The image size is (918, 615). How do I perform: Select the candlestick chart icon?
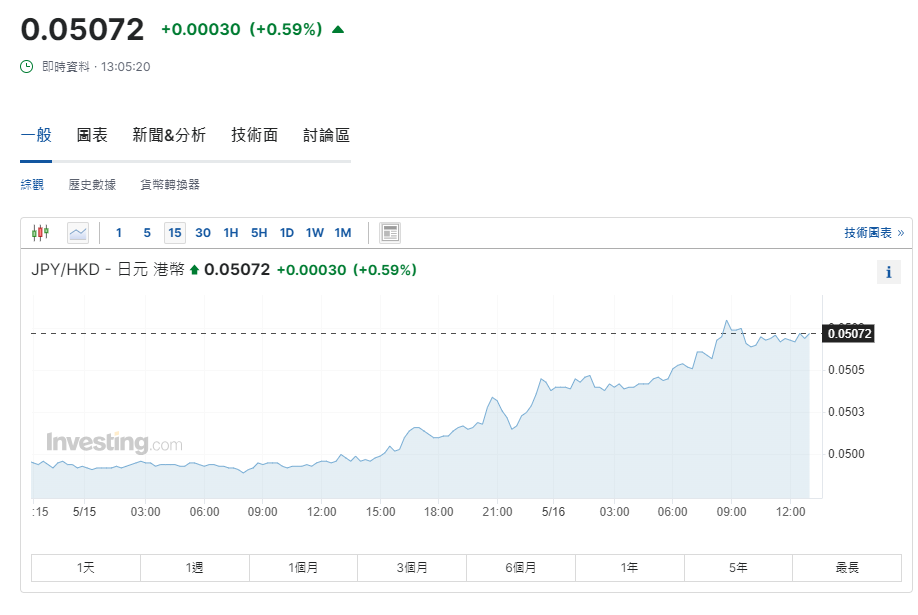click(41, 232)
